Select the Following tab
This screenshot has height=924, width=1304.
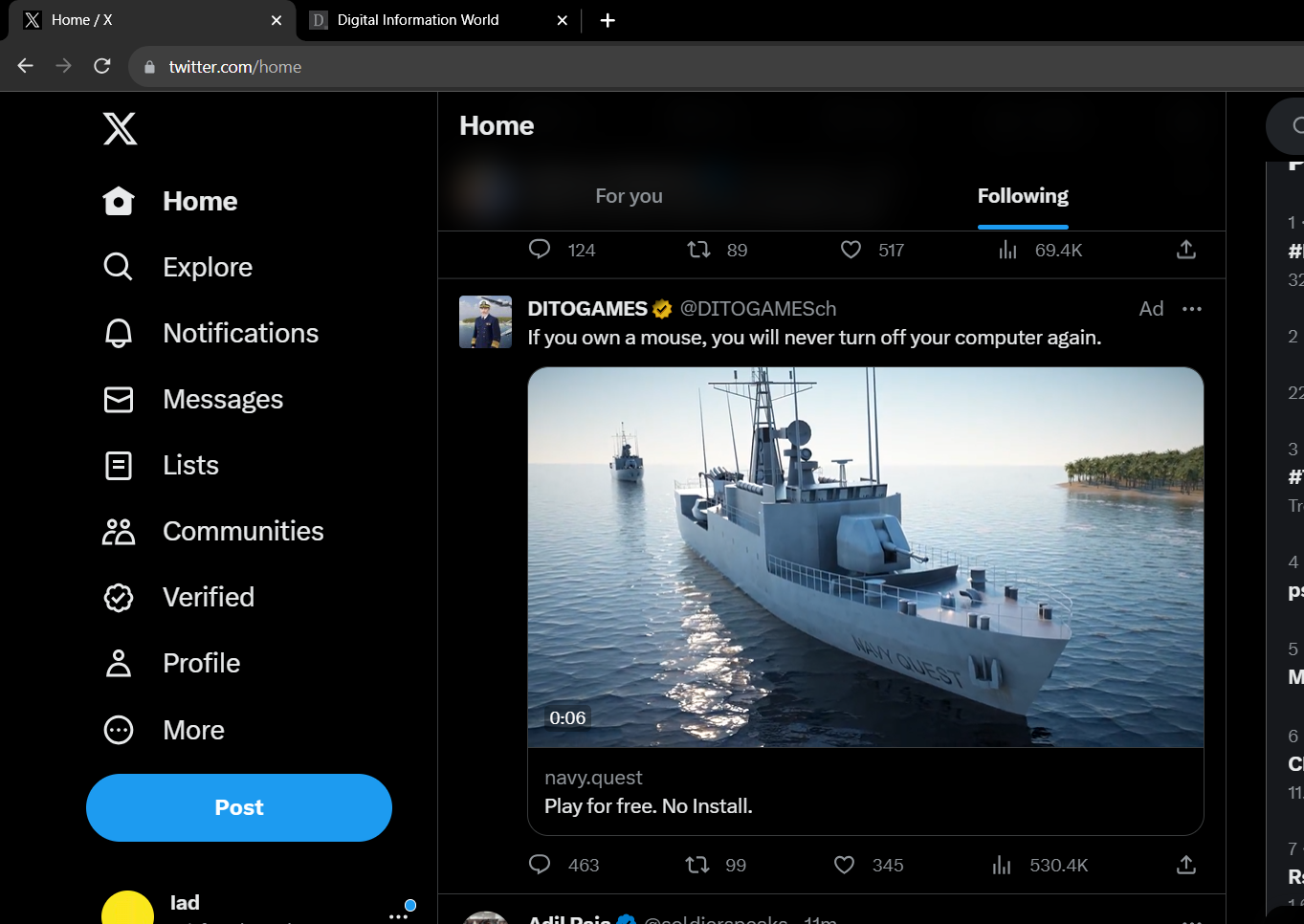coord(1023,196)
